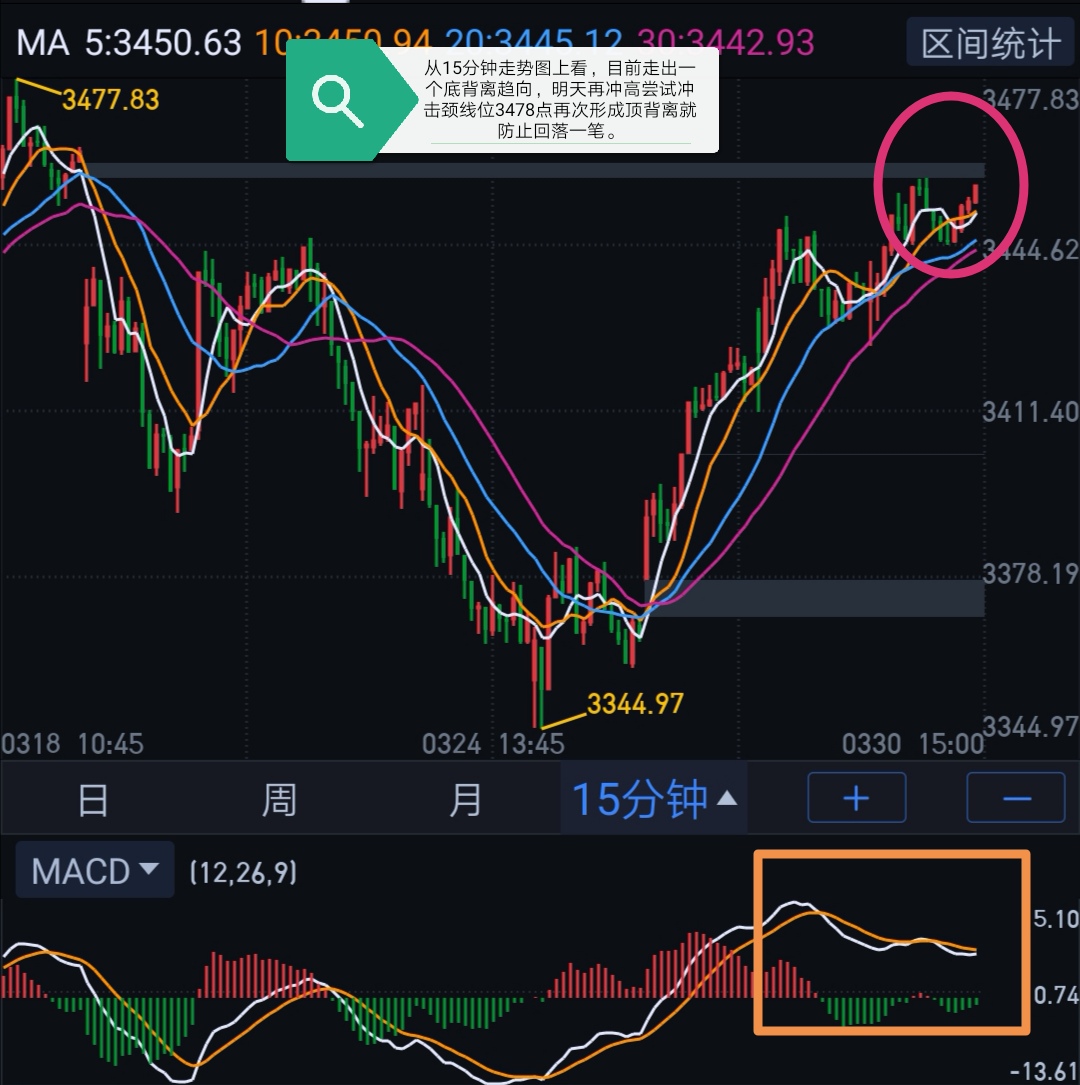Click the 3344.97 low price label on the chart

pyautogui.click(x=635, y=704)
